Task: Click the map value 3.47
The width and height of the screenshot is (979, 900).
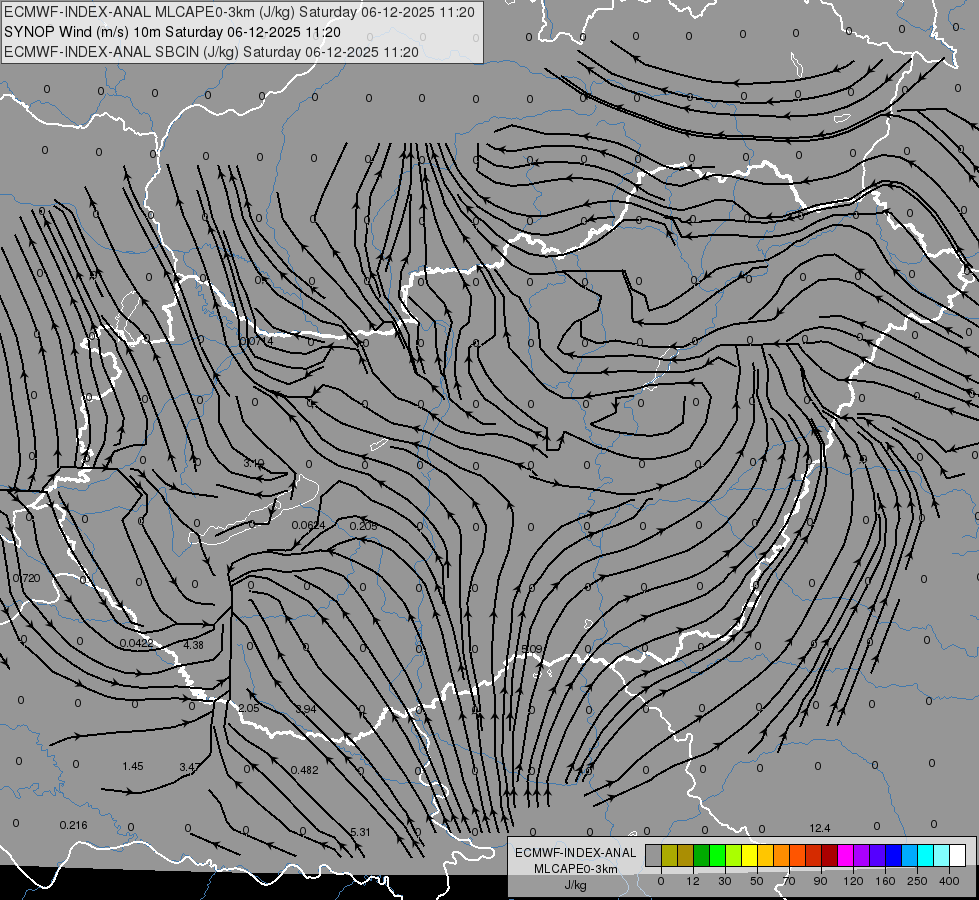Action: point(190,766)
